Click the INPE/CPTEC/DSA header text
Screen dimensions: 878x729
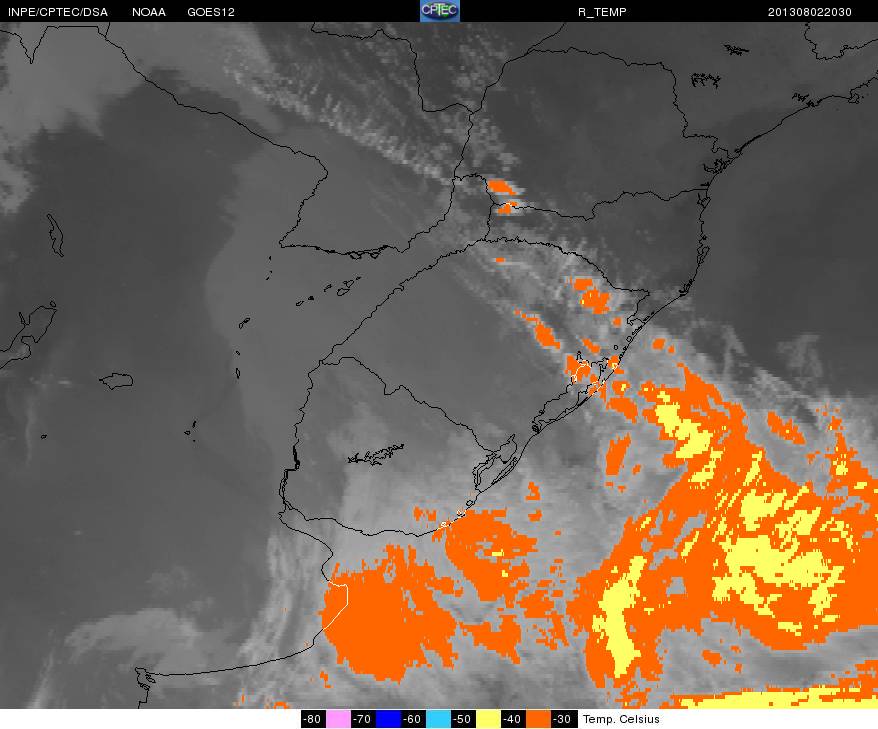(x=58, y=12)
